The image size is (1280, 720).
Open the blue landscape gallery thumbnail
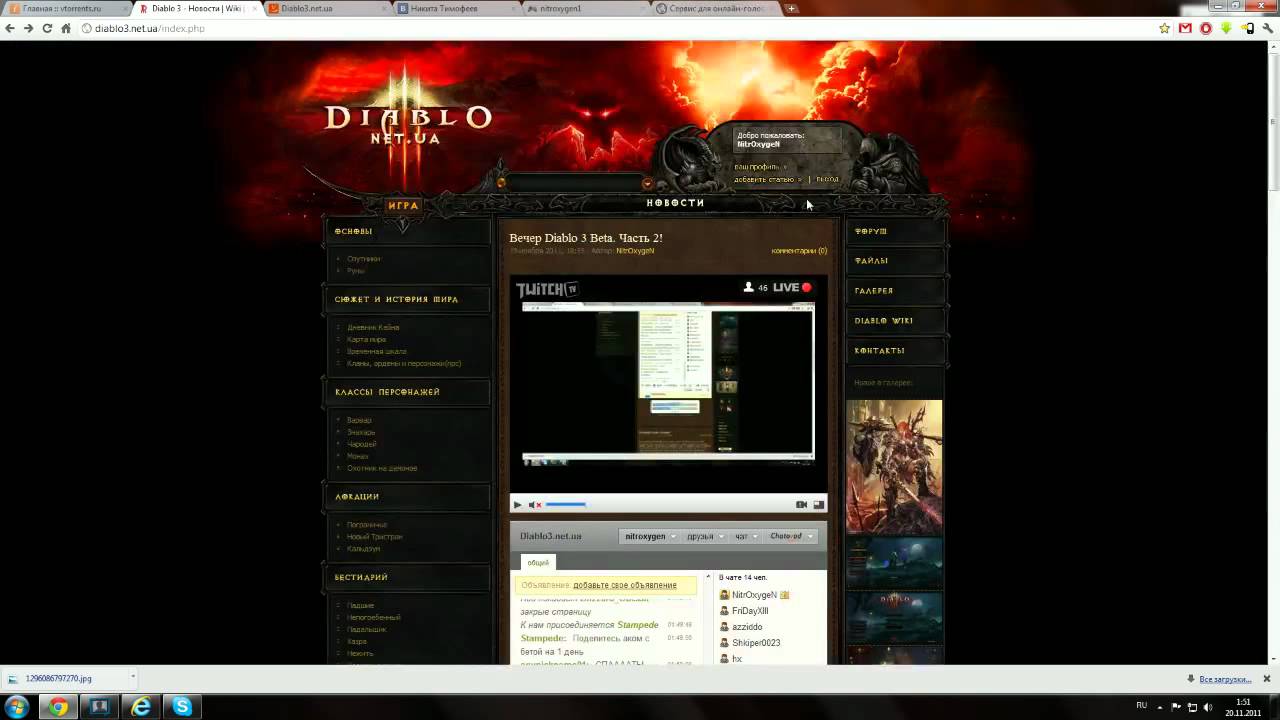coord(894,562)
